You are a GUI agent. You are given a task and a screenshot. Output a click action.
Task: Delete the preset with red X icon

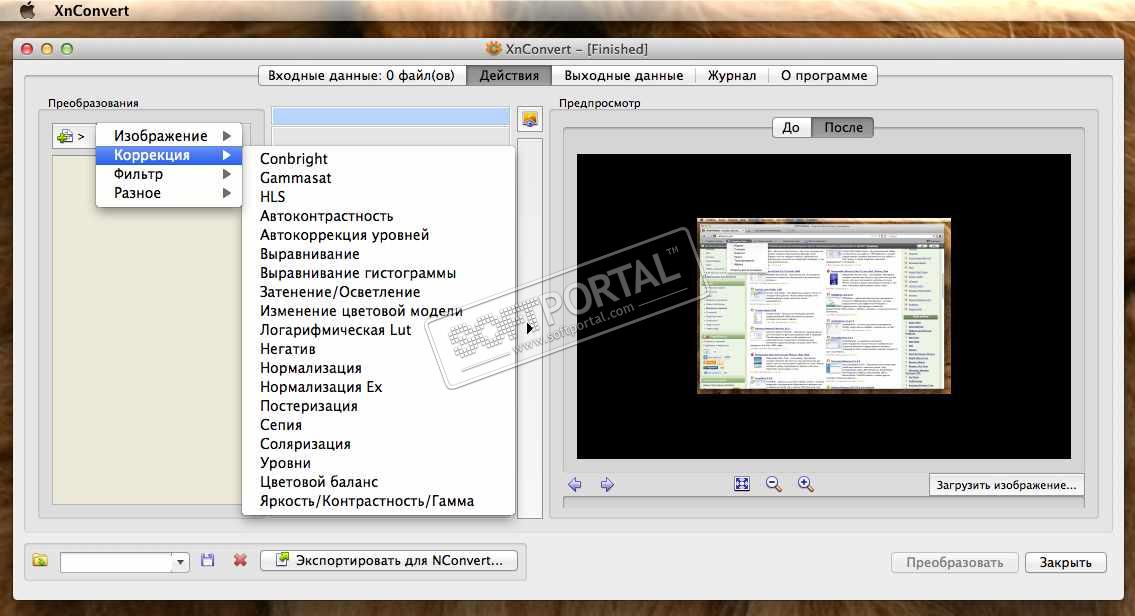[240, 560]
